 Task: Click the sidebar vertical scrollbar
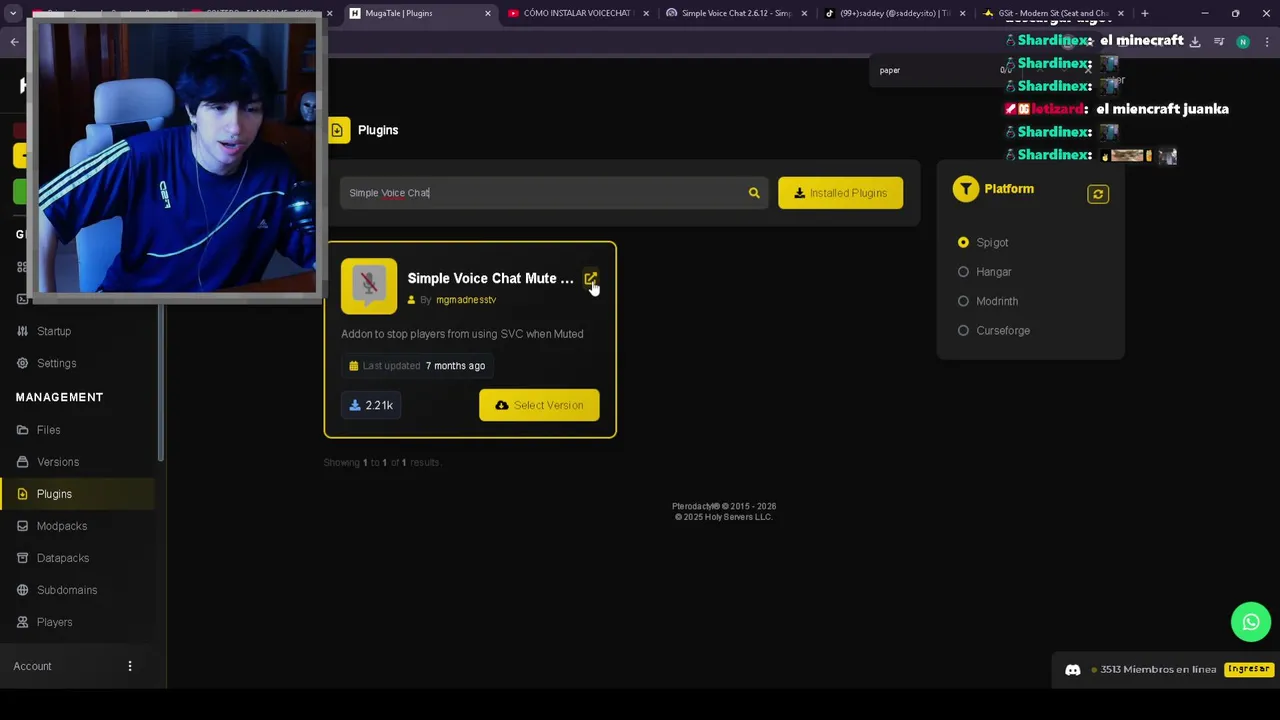tap(161, 380)
